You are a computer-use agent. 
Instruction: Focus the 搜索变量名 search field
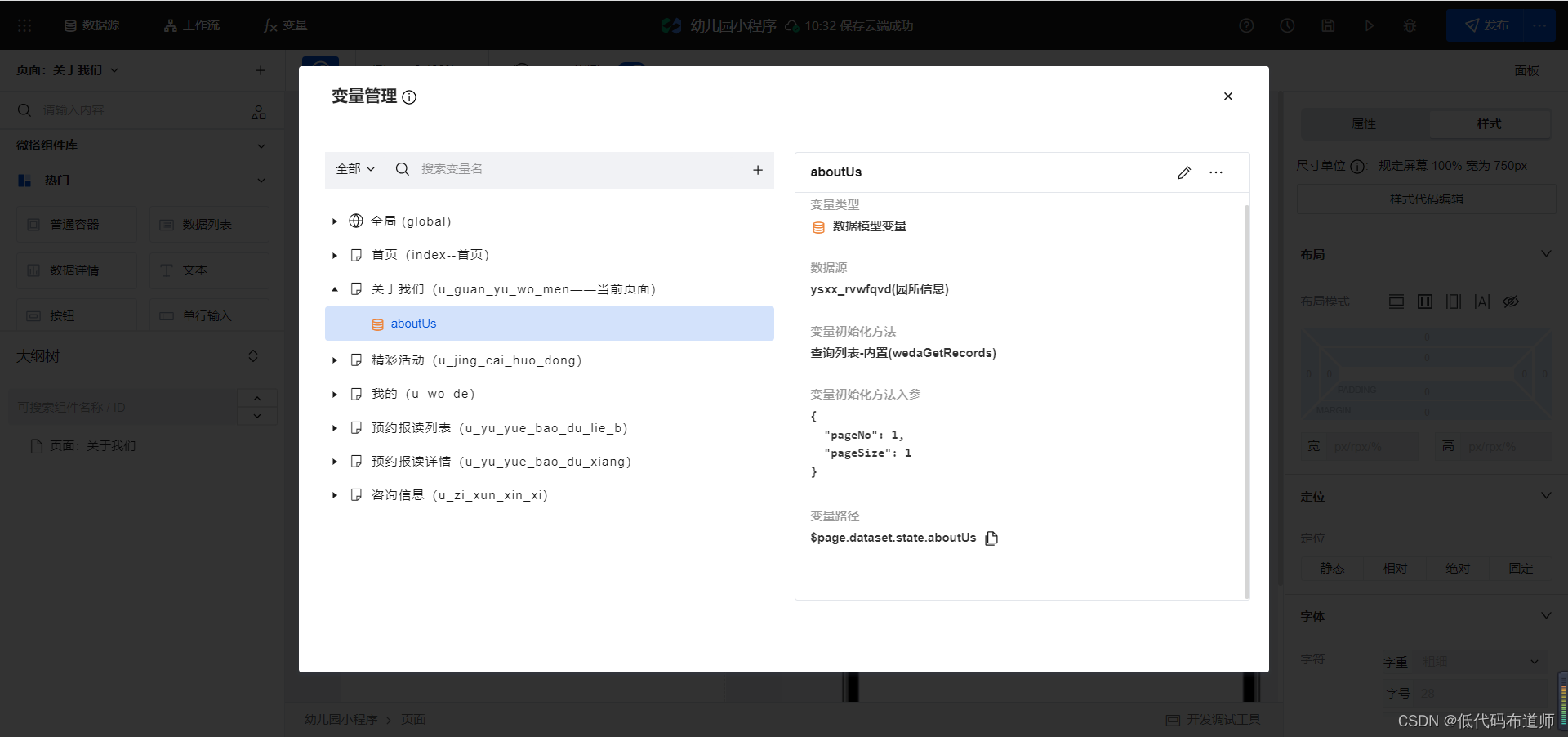pos(572,169)
